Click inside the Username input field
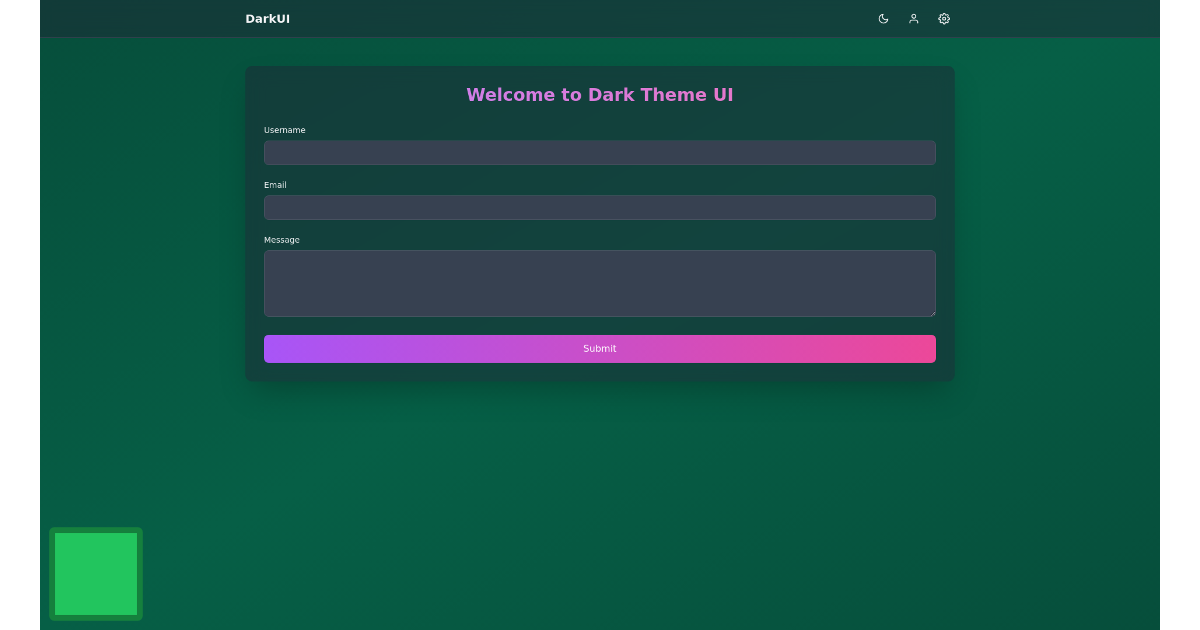This screenshot has height=630, width=1200. coord(599,152)
